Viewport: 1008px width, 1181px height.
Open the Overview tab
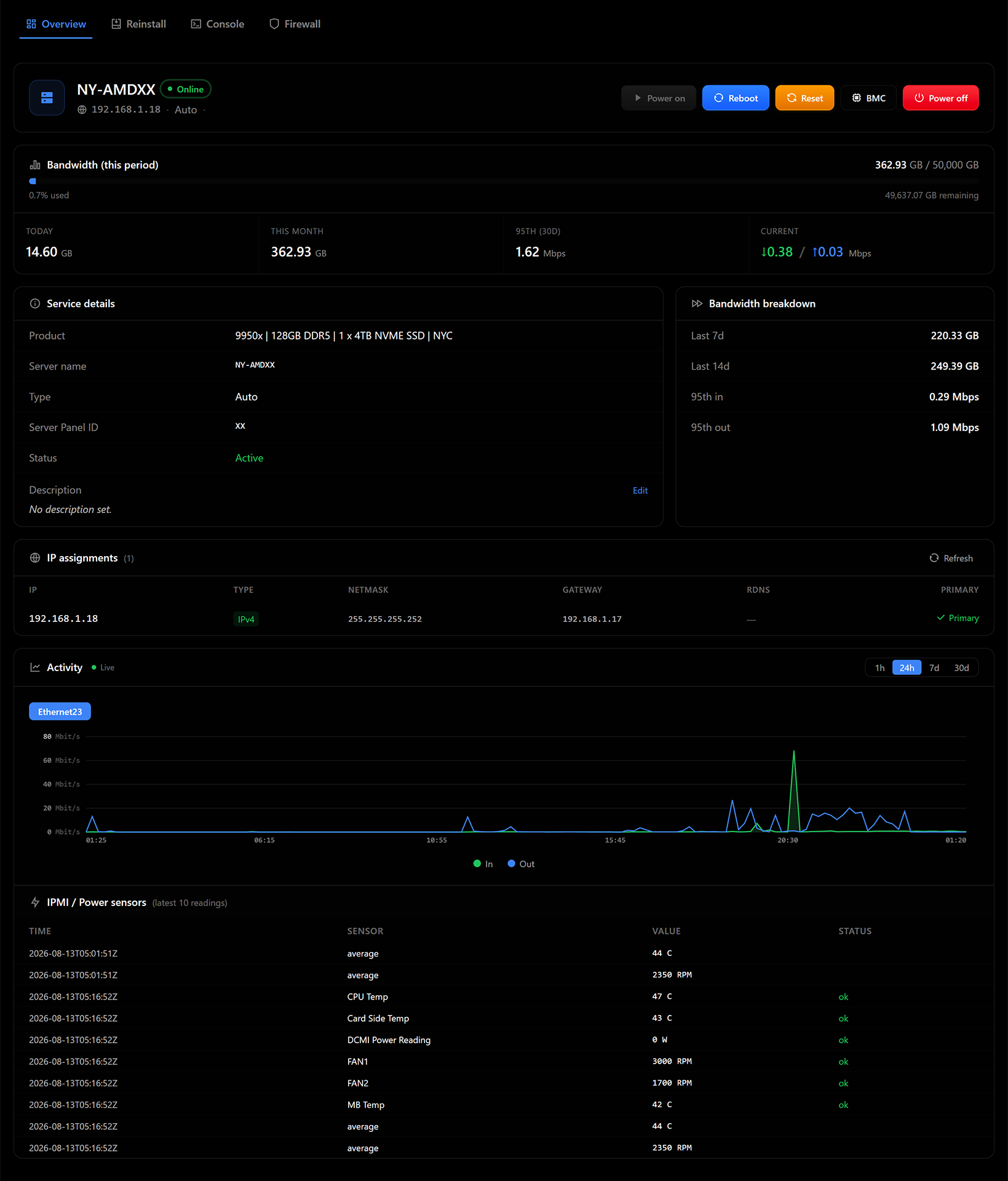(56, 24)
